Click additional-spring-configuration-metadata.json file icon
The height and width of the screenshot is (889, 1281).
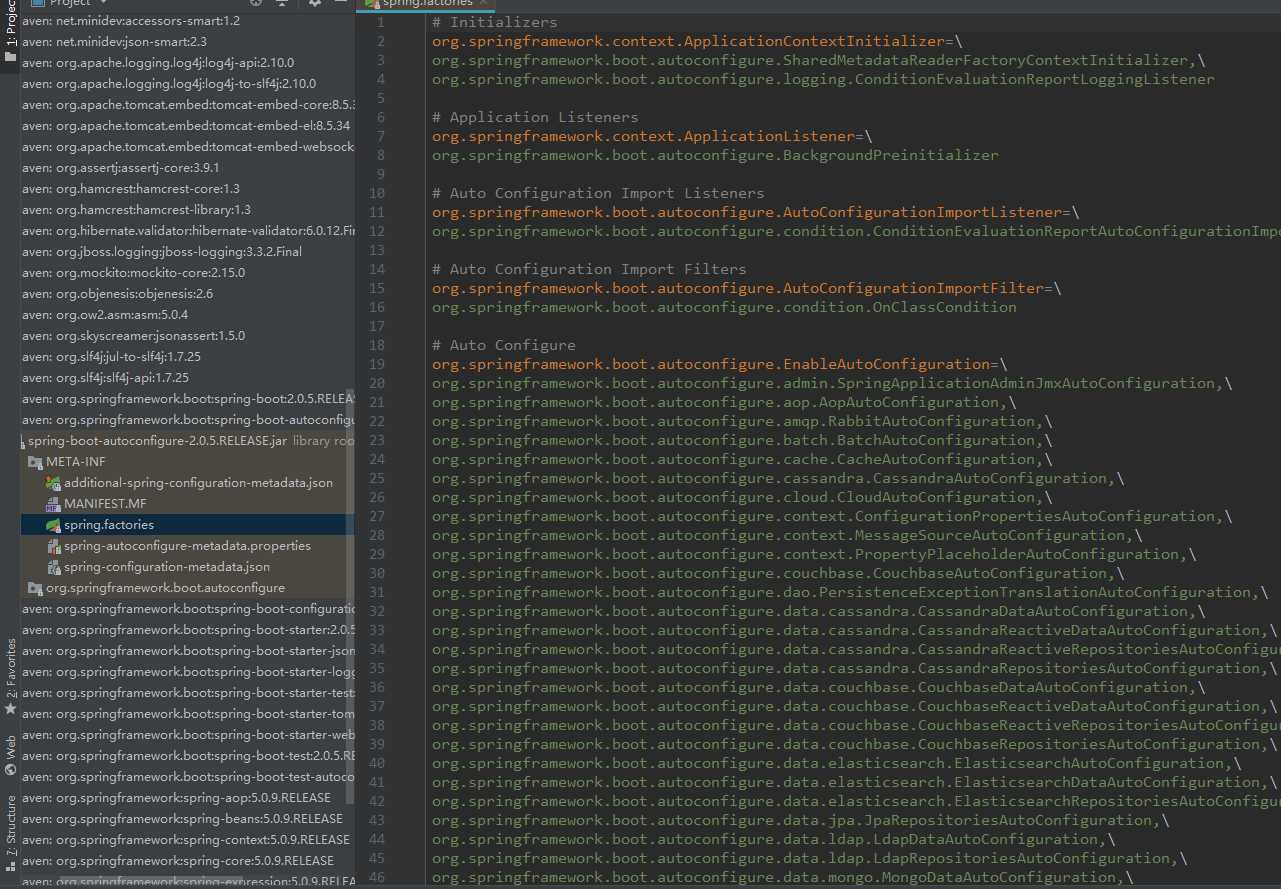pos(53,483)
